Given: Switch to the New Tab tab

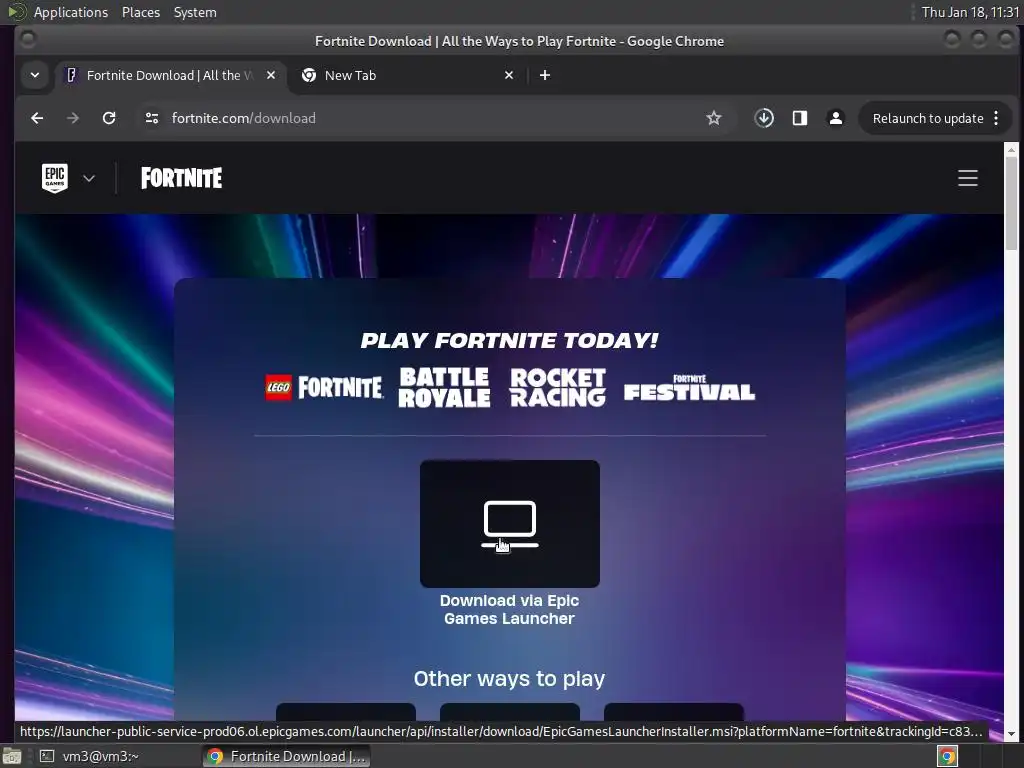Looking at the screenshot, I should (405, 75).
